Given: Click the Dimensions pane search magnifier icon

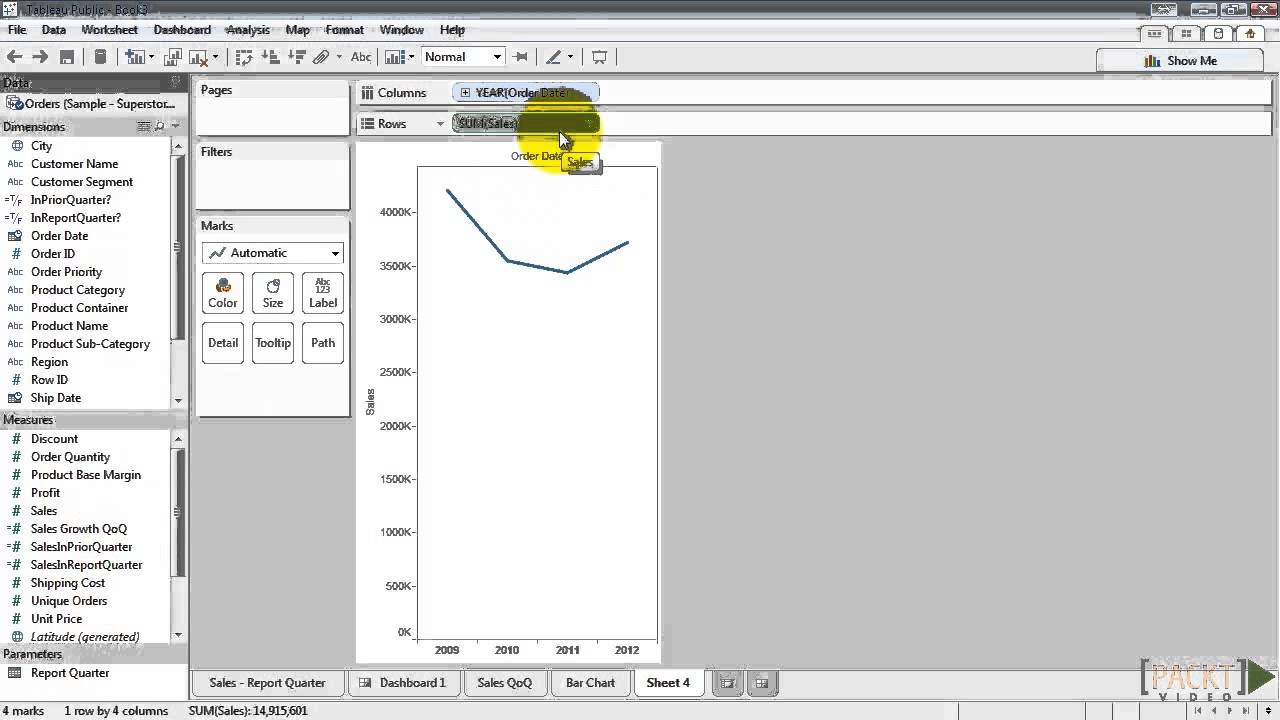Looking at the screenshot, I should (159, 127).
